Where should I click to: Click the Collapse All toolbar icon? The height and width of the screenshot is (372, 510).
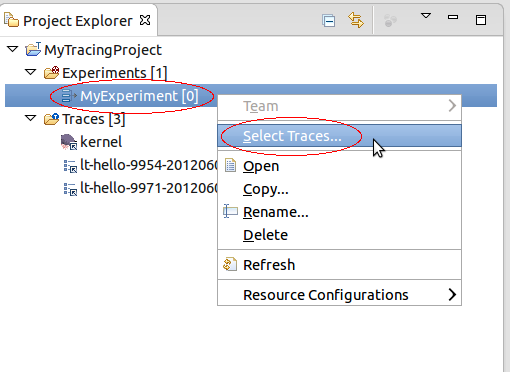[x=329, y=21]
